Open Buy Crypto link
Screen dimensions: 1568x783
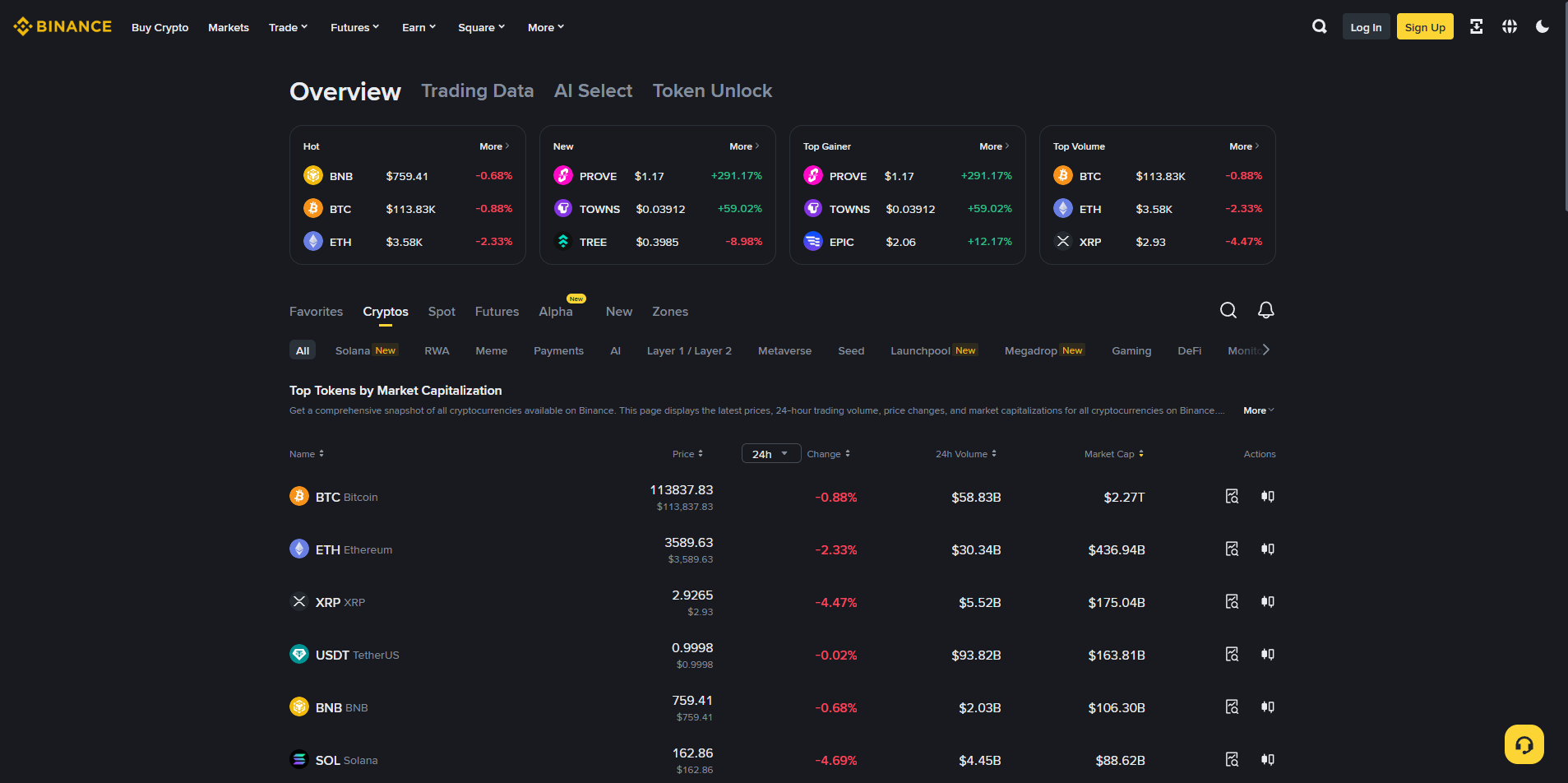point(160,27)
